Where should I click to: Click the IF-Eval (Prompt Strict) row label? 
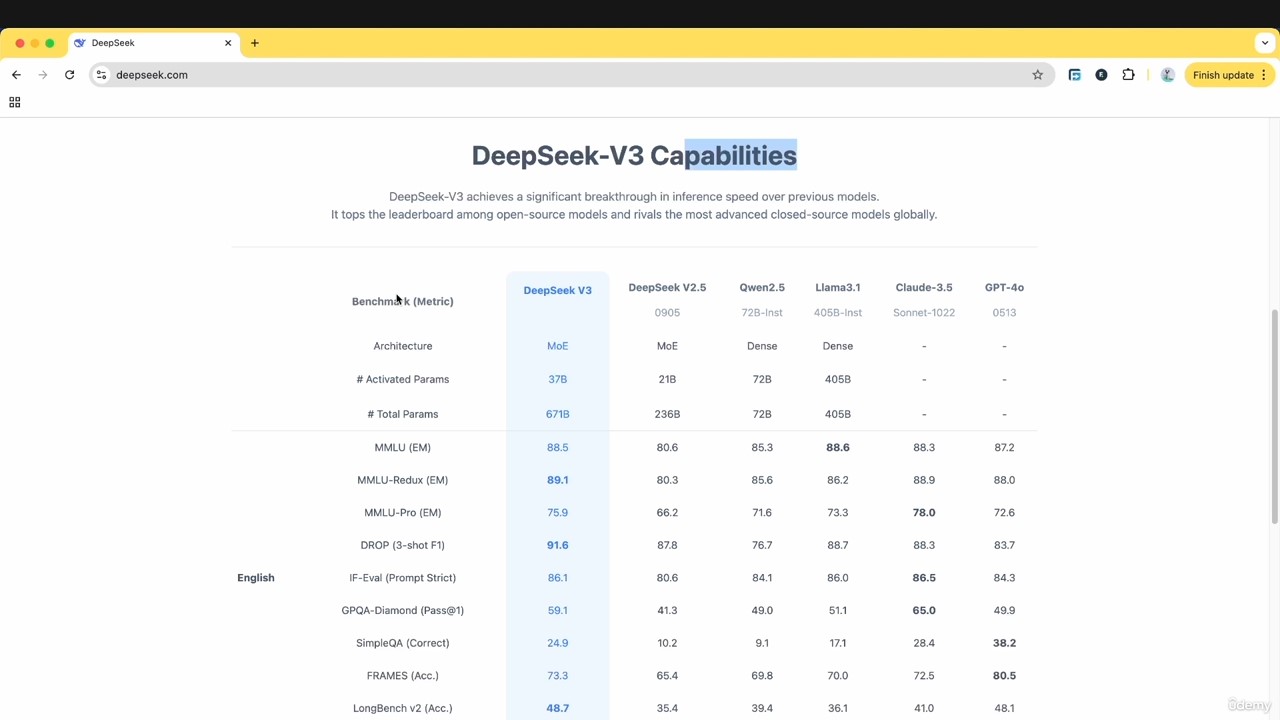click(x=403, y=578)
